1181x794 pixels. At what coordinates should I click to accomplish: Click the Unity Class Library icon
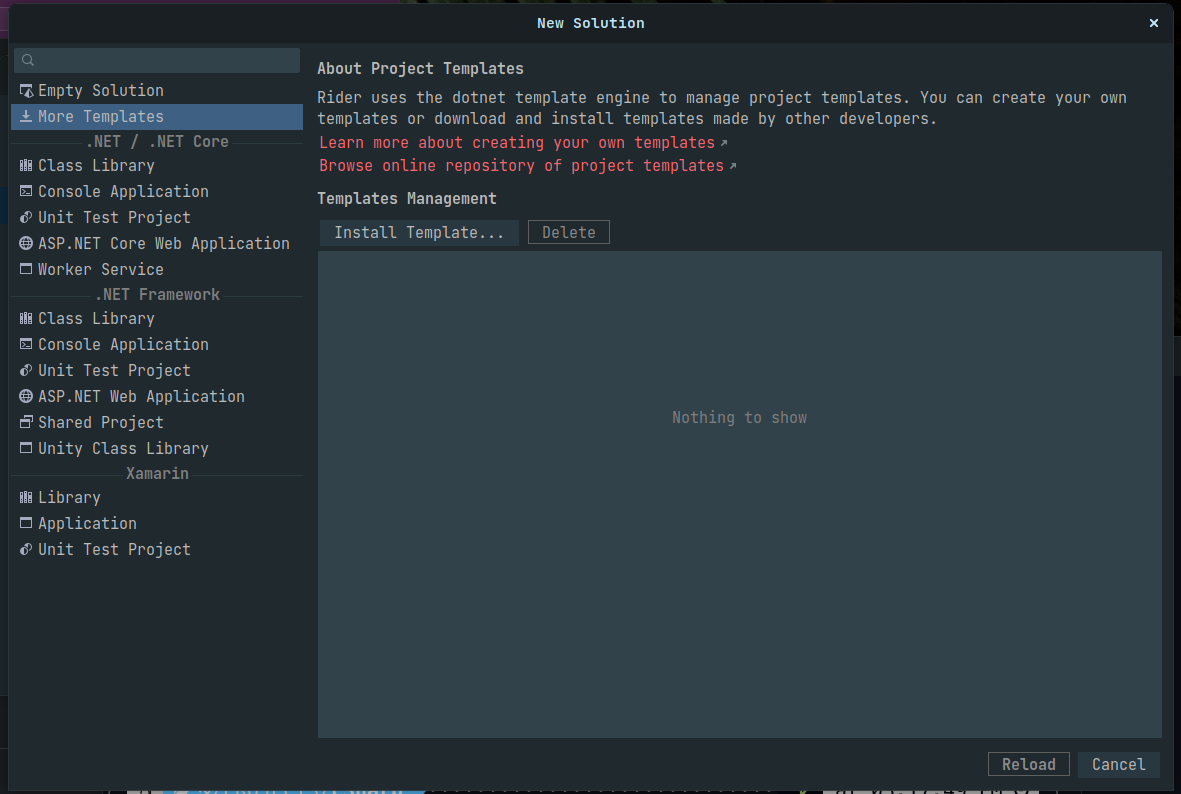[x=26, y=448]
